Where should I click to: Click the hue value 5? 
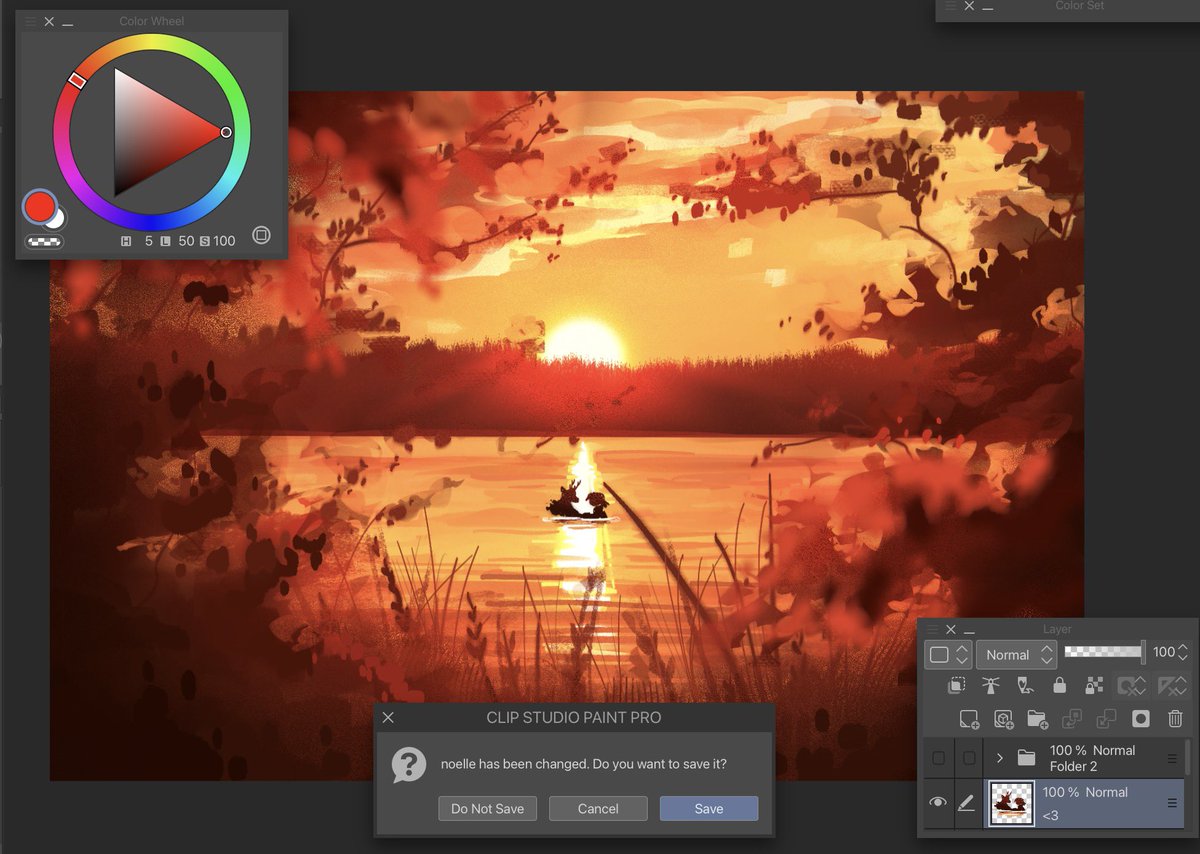pos(148,241)
